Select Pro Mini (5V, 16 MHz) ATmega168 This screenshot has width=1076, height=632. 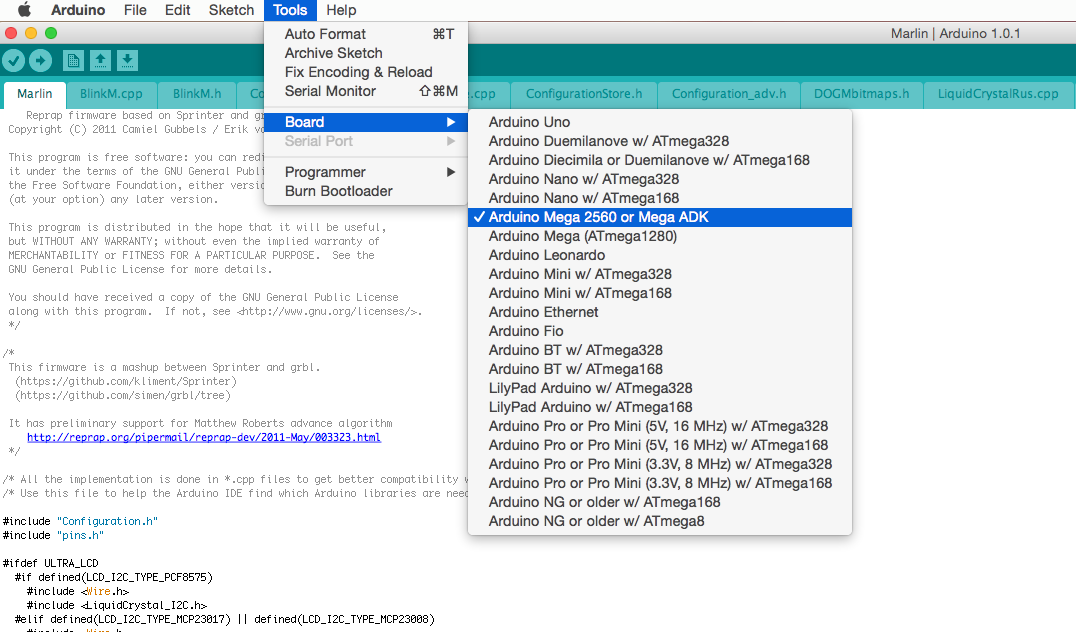click(x=659, y=445)
